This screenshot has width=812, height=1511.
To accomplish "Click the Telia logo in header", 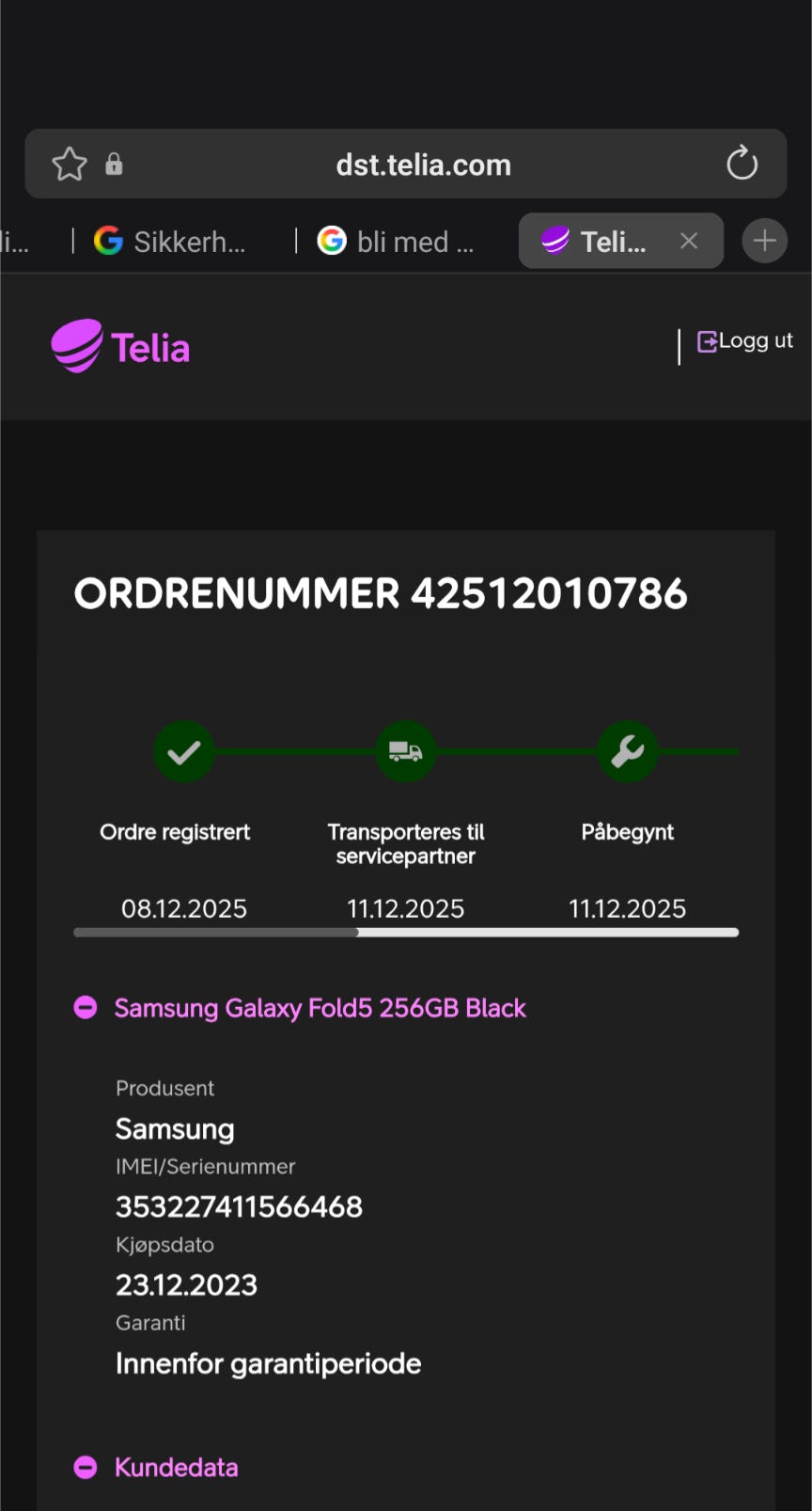I will [120, 346].
